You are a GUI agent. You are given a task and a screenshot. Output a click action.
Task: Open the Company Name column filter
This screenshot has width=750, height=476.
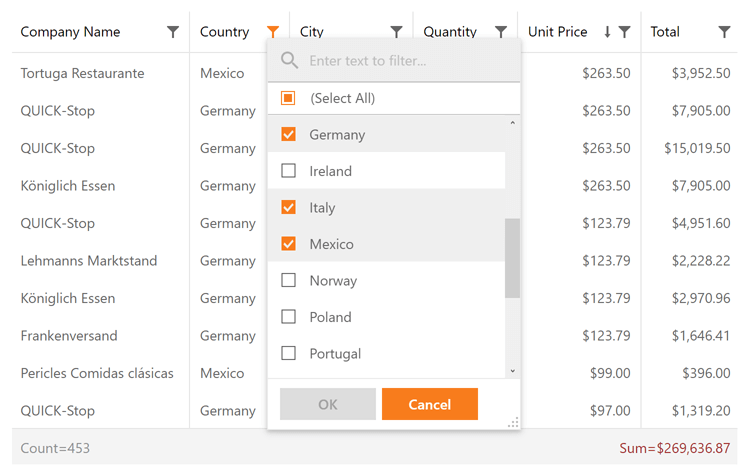(173, 32)
